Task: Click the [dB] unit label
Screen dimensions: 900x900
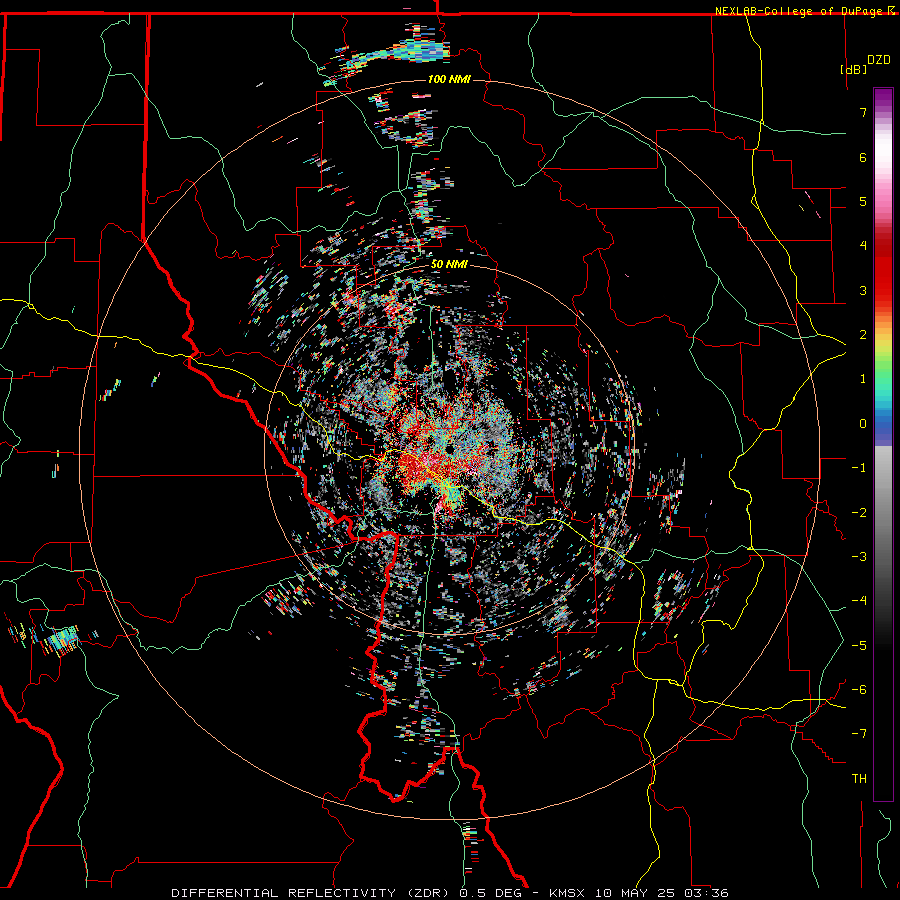Action: 854,69
